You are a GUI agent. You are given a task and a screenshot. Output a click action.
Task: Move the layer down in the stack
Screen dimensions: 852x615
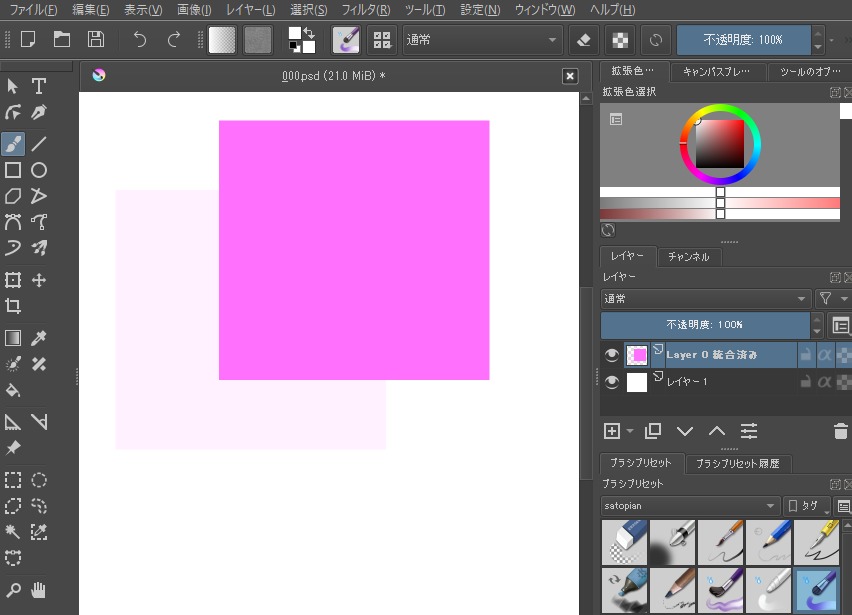[x=685, y=431]
